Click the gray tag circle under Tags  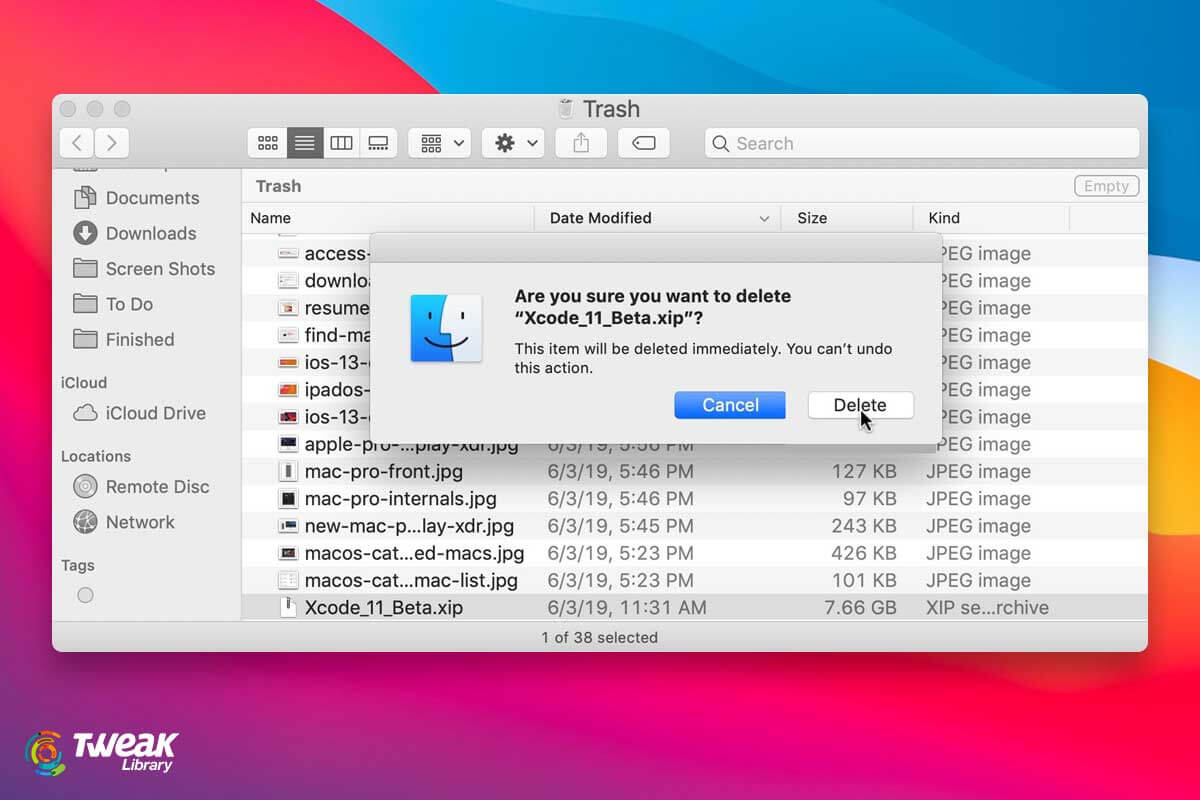click(85, 595)
